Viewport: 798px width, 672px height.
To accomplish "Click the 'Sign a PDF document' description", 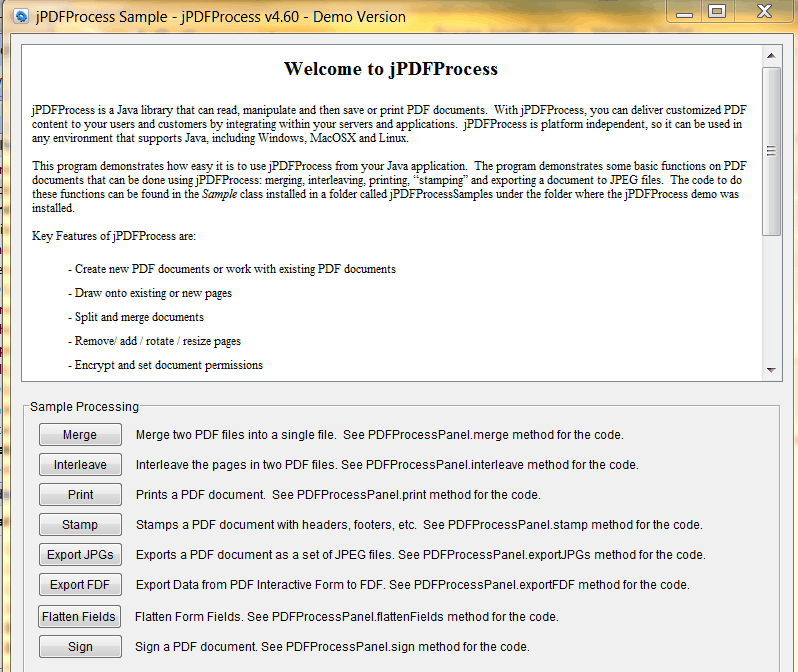I will pos(332,647).
